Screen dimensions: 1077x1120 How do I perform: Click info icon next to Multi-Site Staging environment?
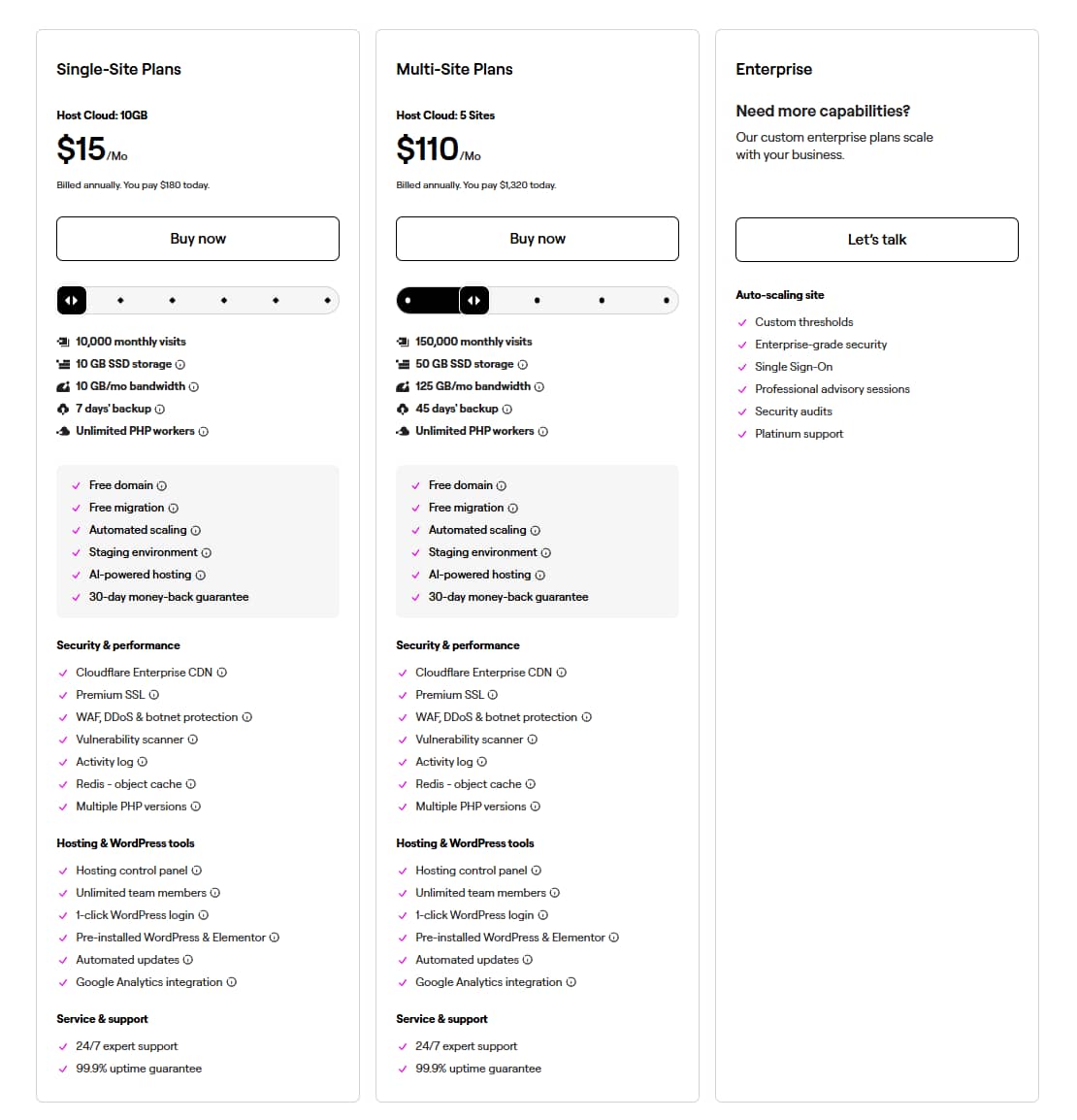click(x=546, y=552)
